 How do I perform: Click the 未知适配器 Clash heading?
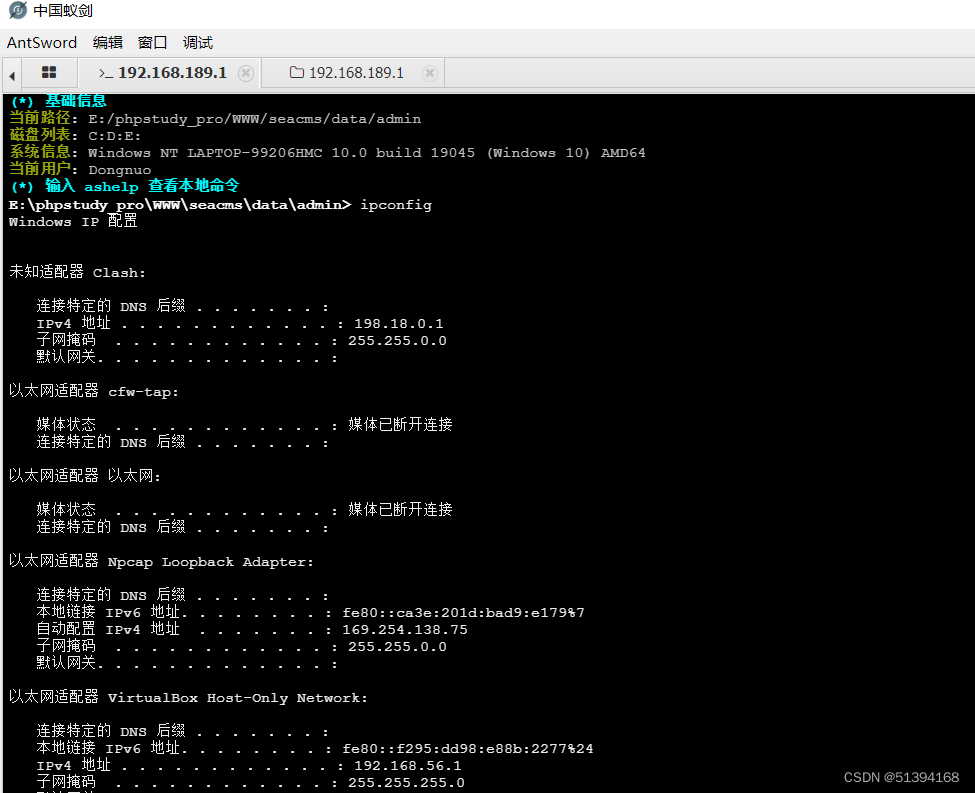point(77,272)
